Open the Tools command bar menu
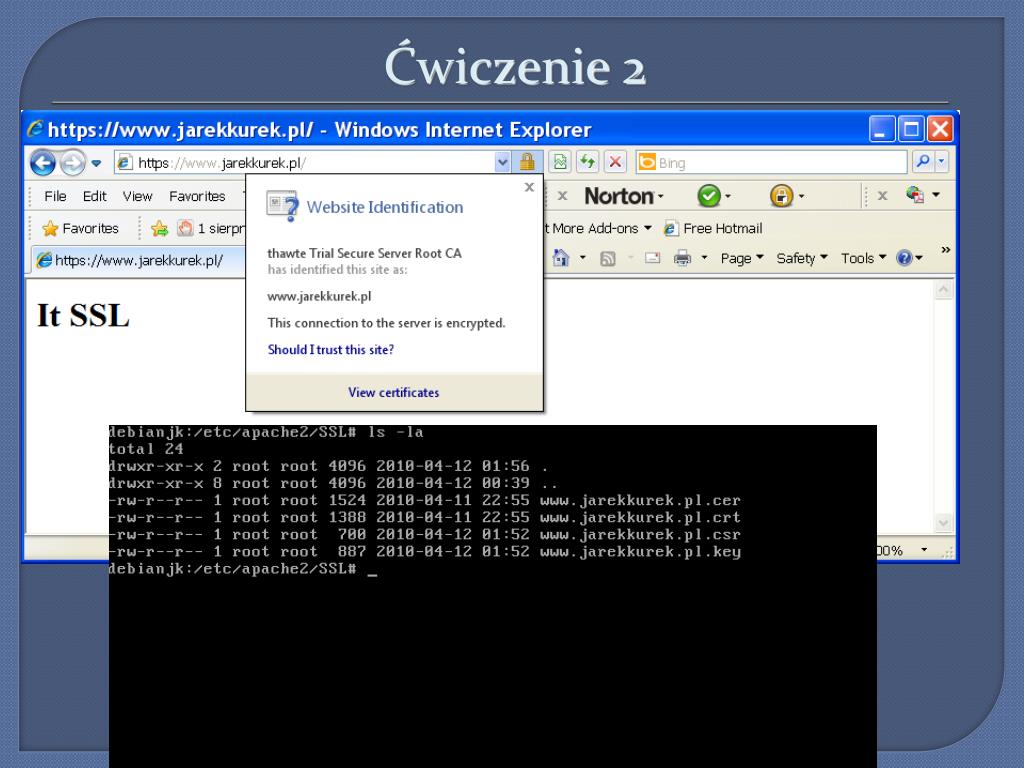The height and width of the screenshot is (768, 1024). coord(863,258)
